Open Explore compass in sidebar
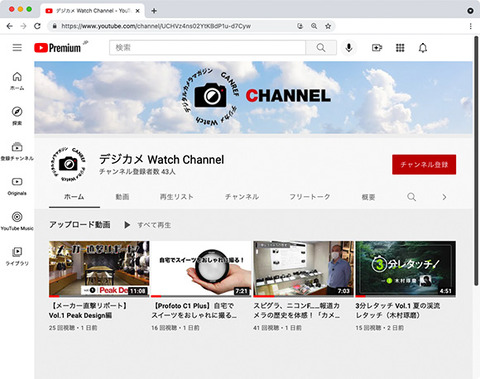 17,116
